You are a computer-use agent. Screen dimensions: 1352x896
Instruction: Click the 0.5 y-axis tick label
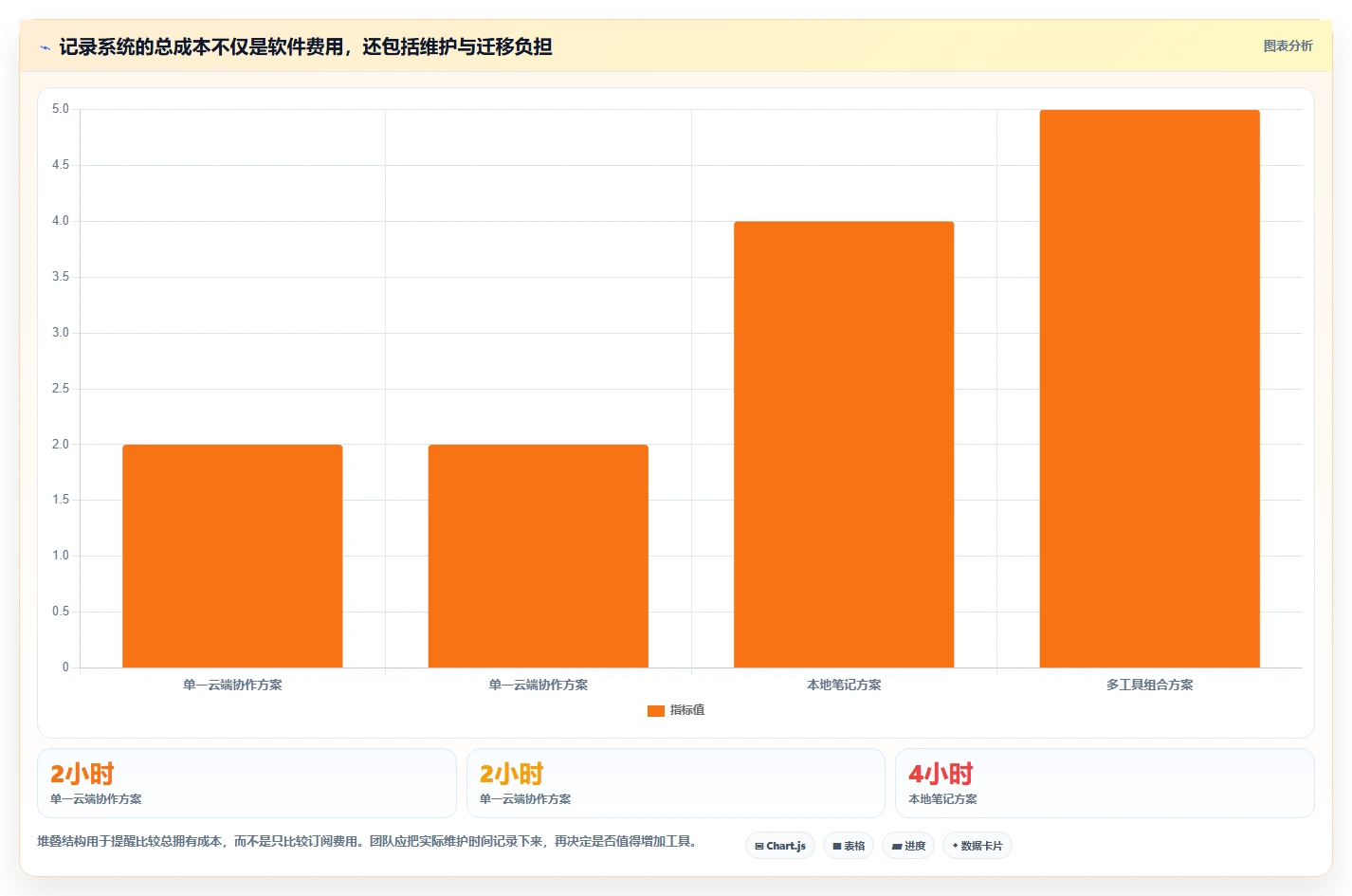(x=61, y=612)
